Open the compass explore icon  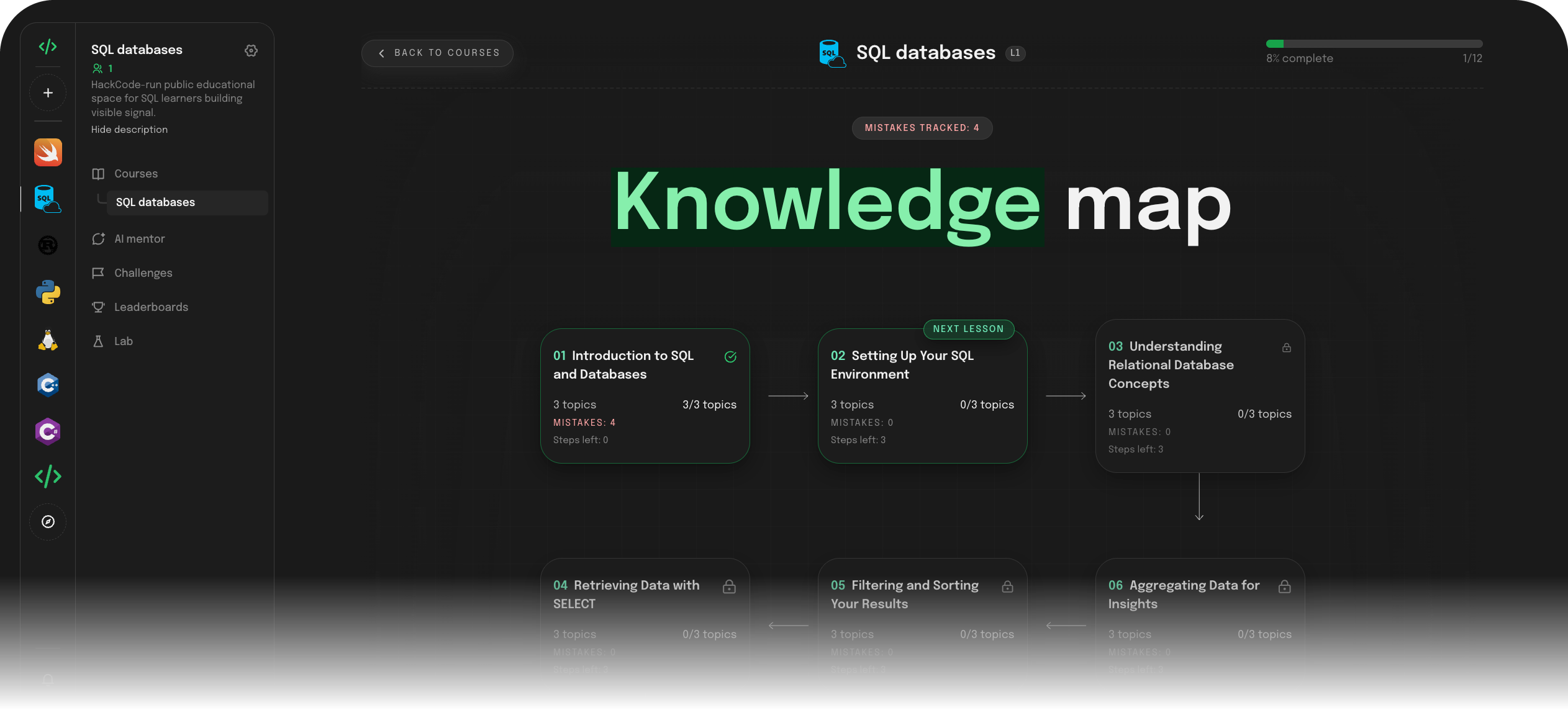(x=48, y=522)
